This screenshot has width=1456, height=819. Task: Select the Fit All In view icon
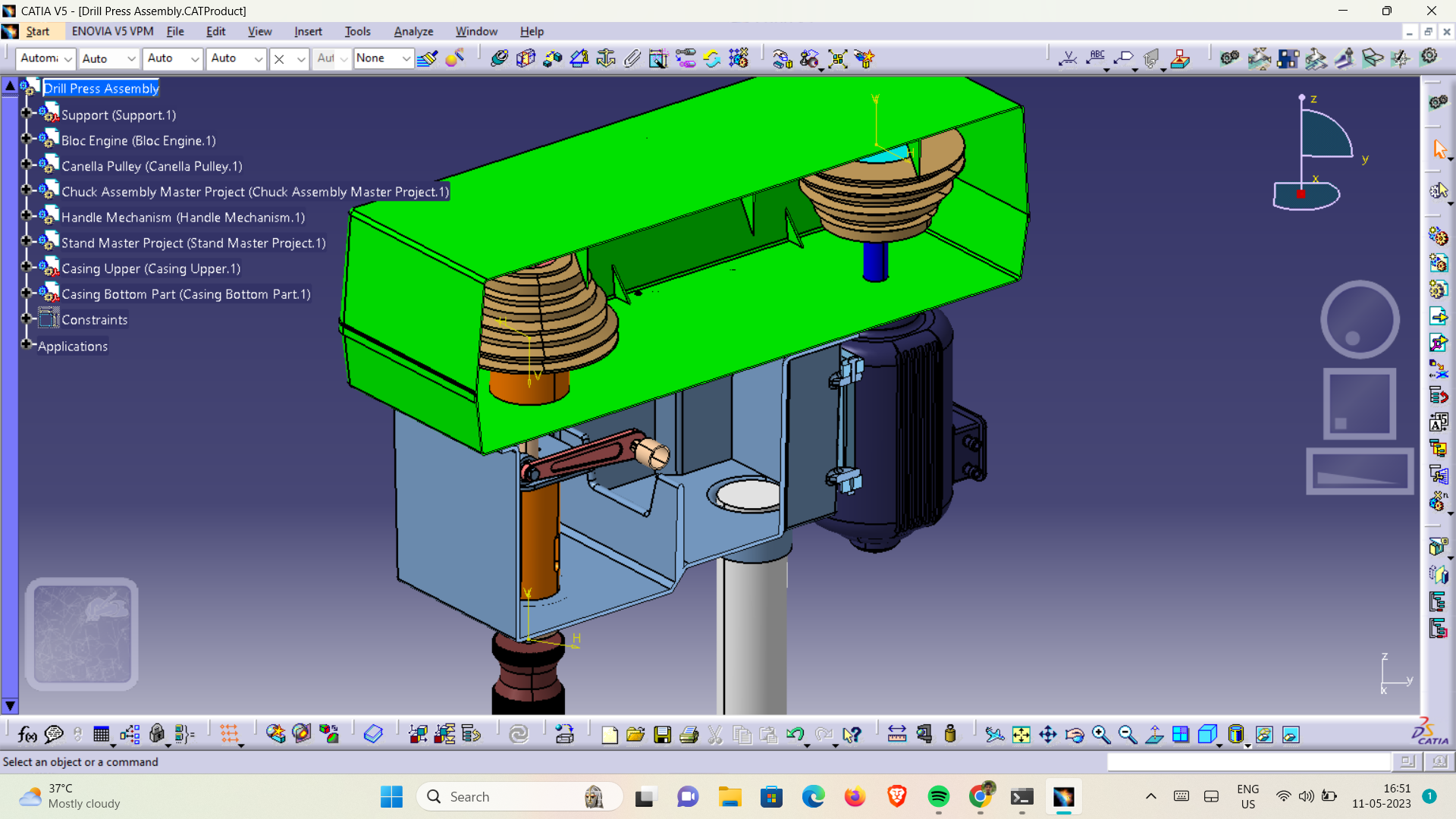click(1021, 734)
